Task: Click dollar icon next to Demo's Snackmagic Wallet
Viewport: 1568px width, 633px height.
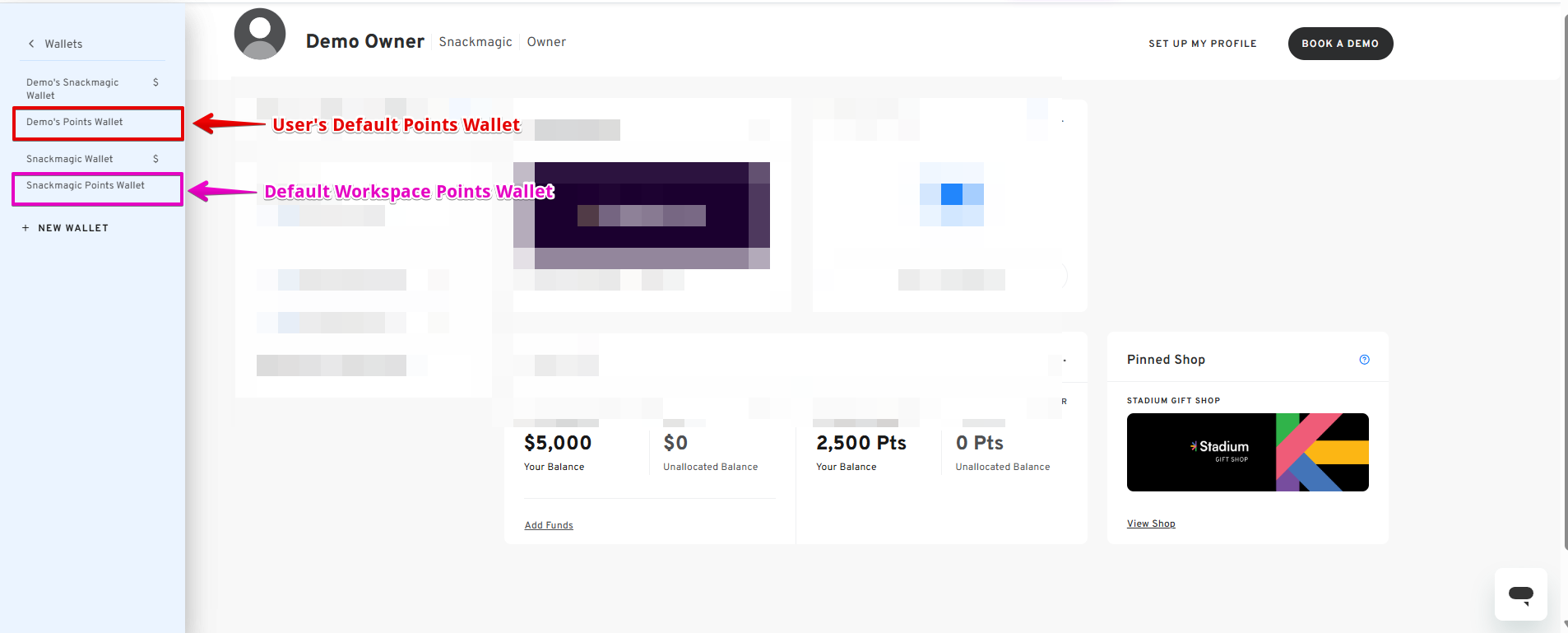Action: coord(155,82)
